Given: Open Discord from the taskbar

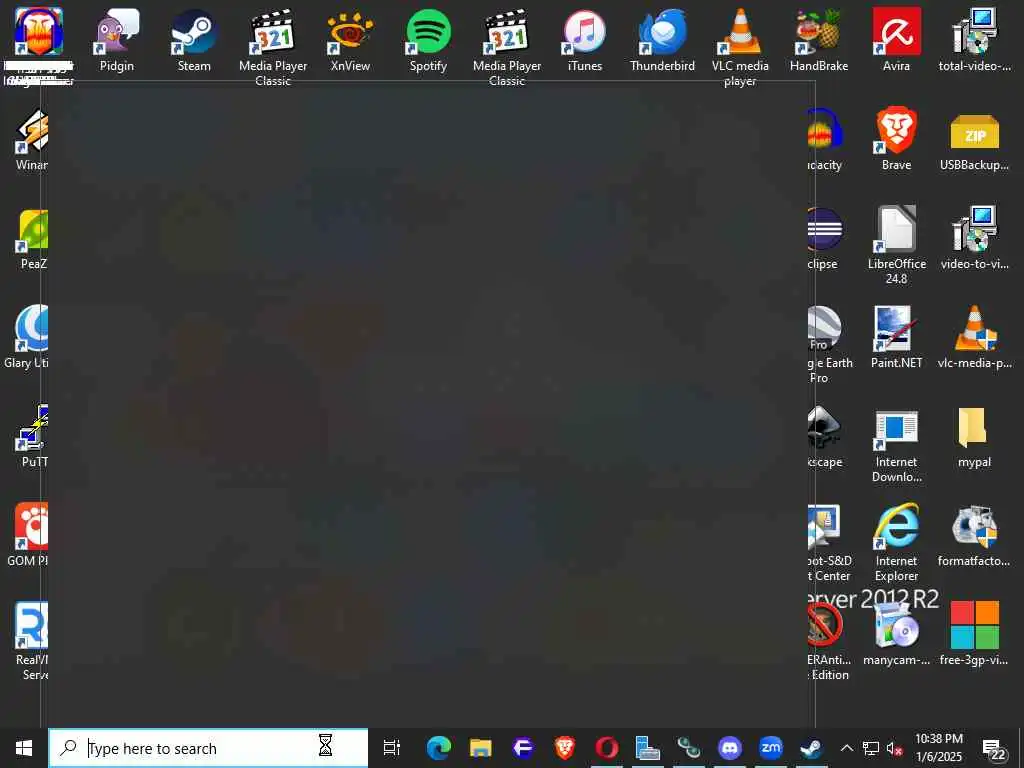Looking at the screenshot, I should pos(729,748).
